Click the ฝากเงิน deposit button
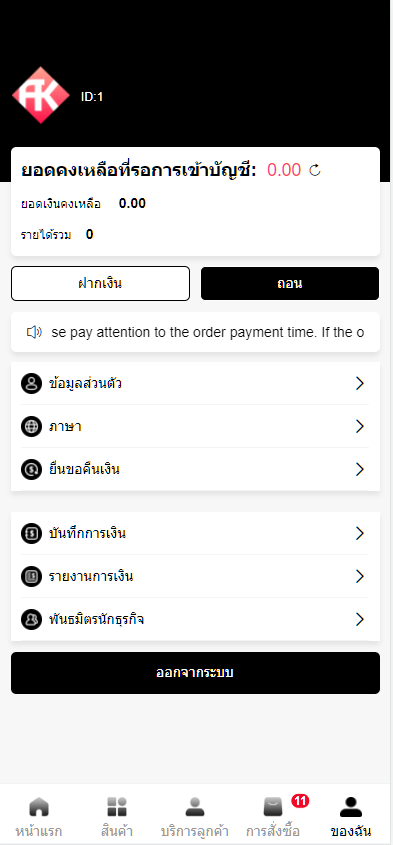Screen dimensions: 393x845 [100, 283]
